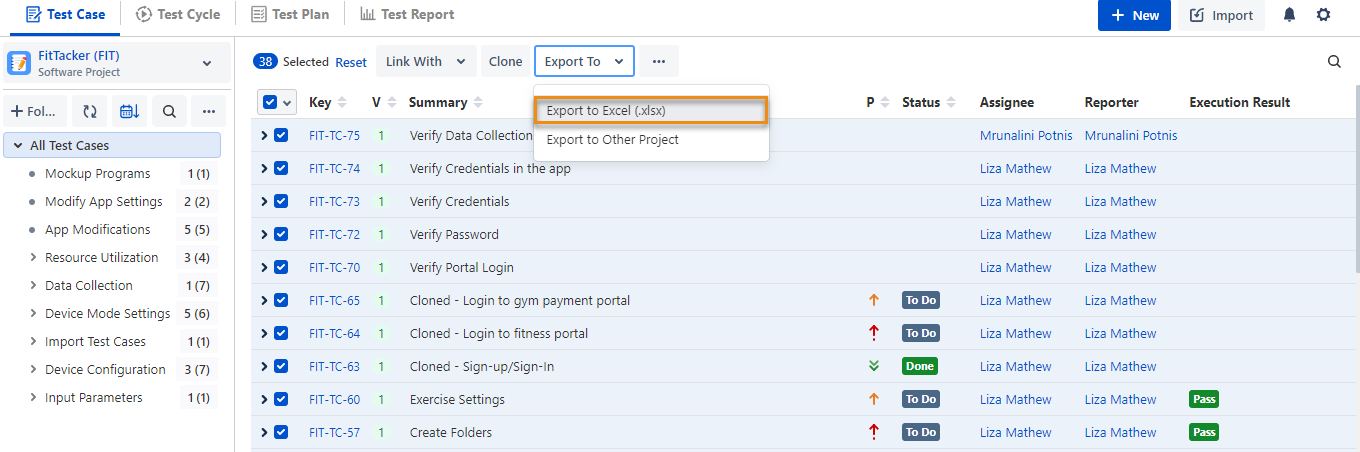Choose Export to Excel (.xlsx)
The width and height of the screenshot is (1360, 452).
[x=651, y=110]
